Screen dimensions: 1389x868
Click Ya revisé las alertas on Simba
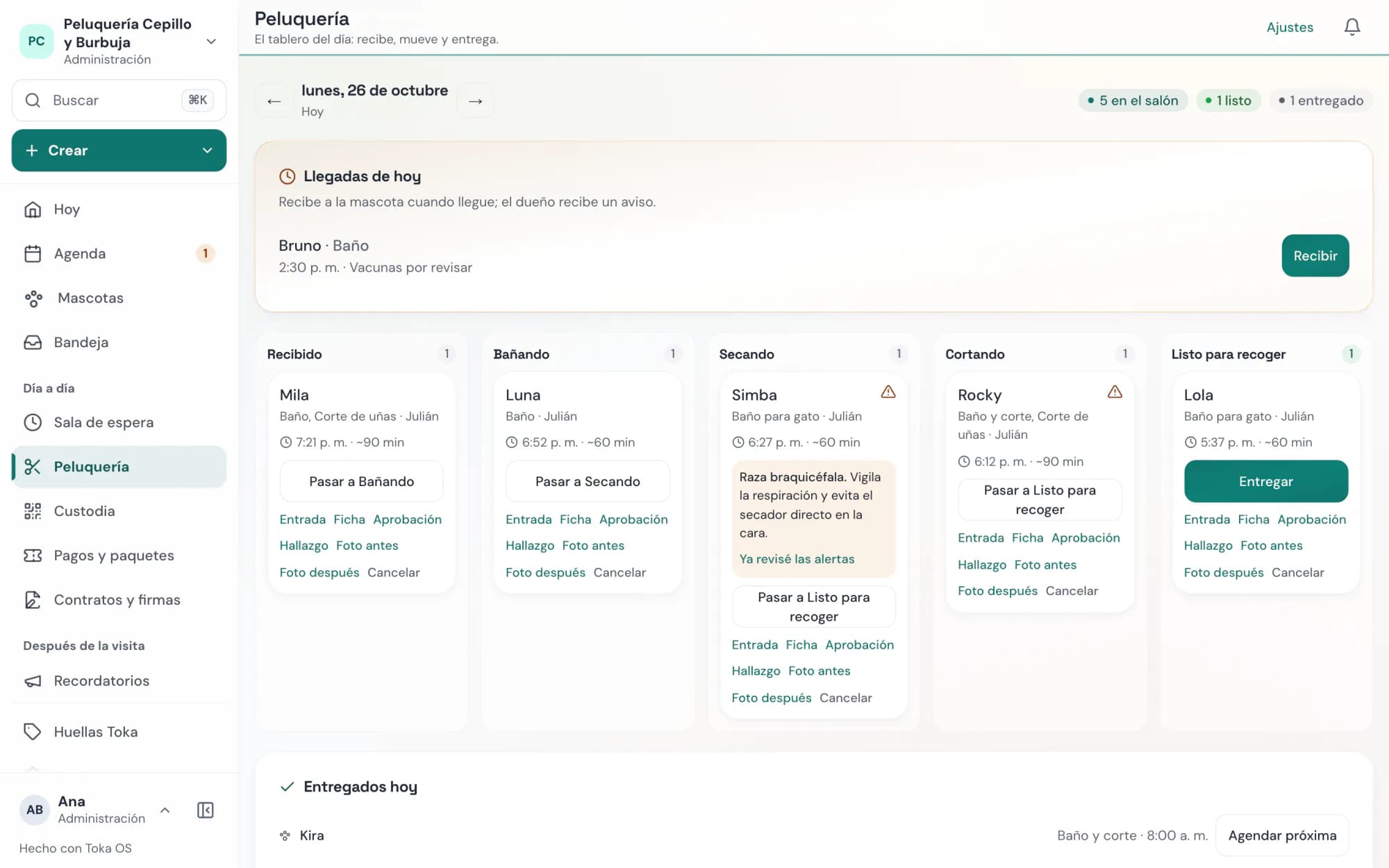(797, 559)
